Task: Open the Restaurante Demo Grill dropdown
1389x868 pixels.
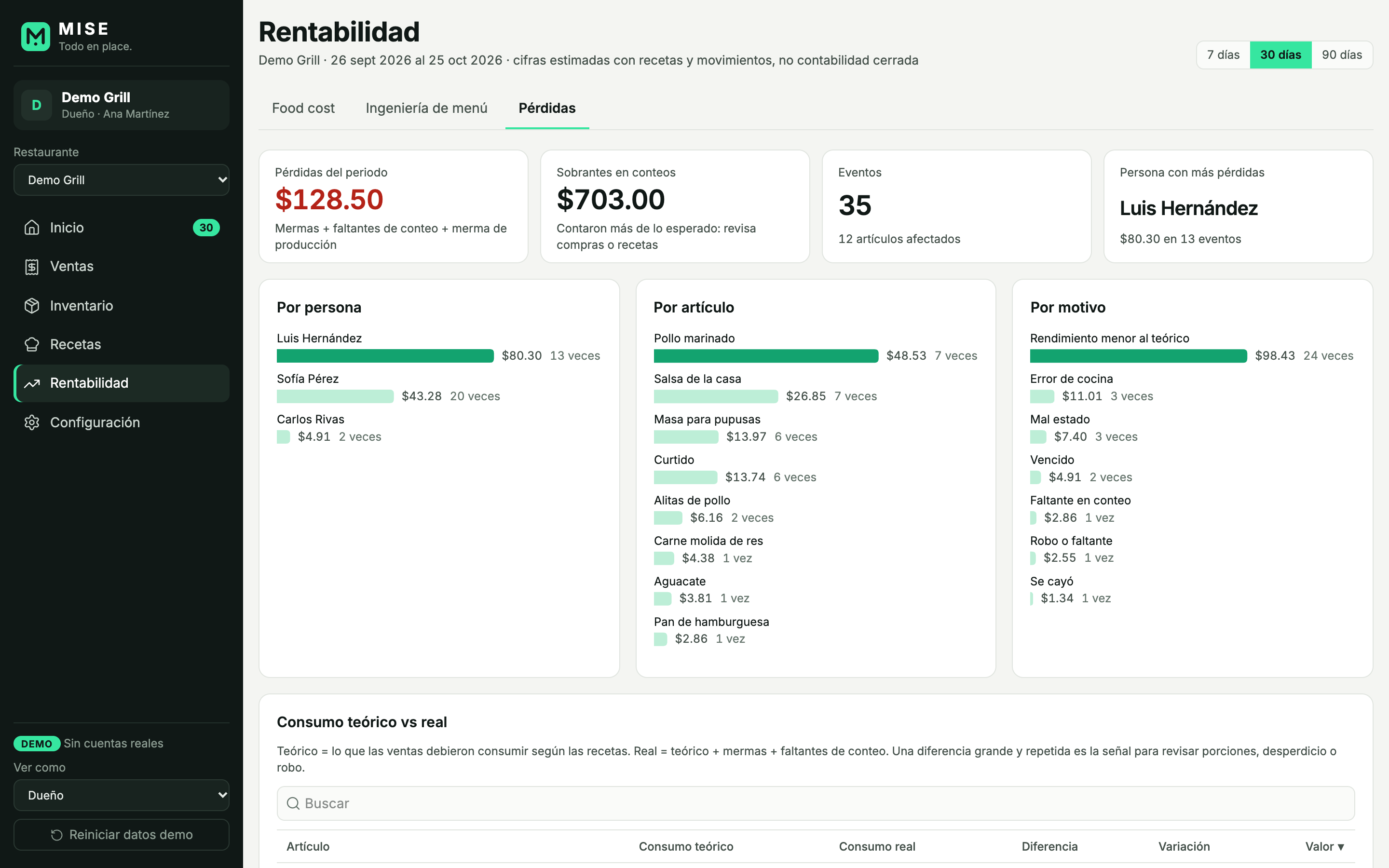Action: 122,180
